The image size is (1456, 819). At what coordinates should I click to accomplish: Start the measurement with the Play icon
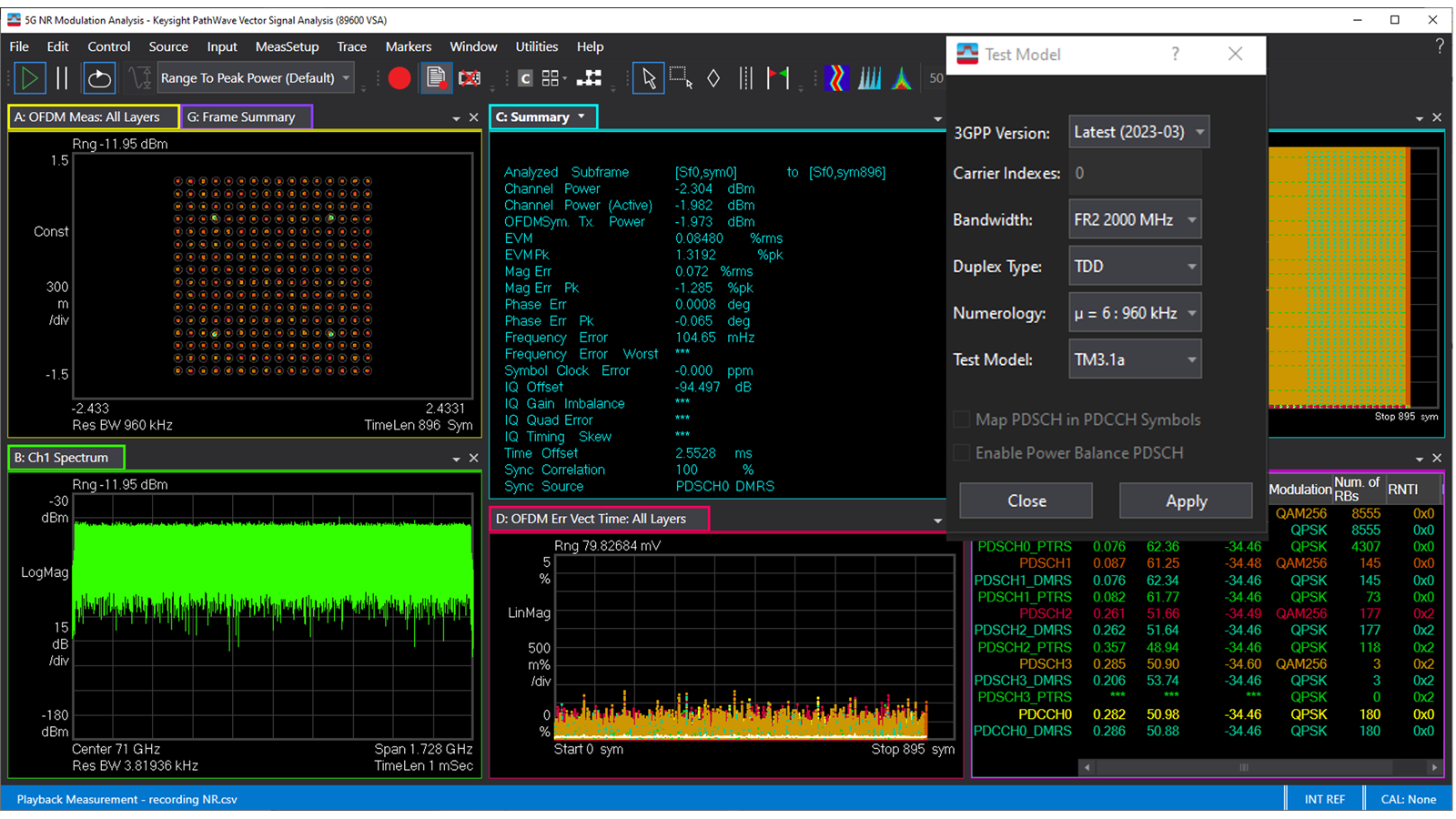[x=30, y=77]
